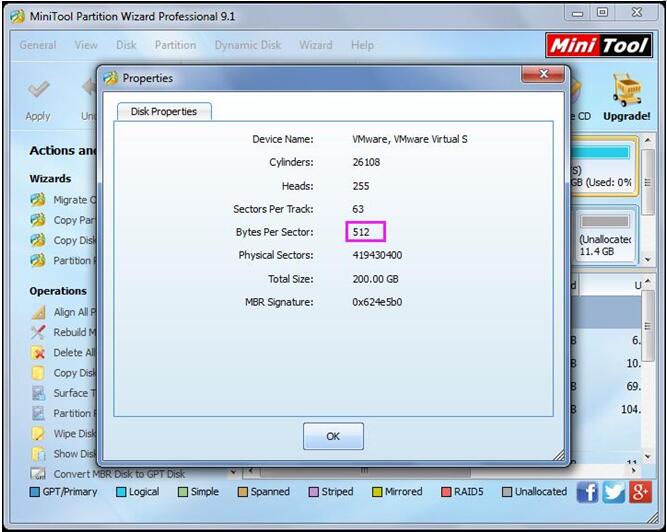Click the Sectors Per Track value 63

pos(358,209)
